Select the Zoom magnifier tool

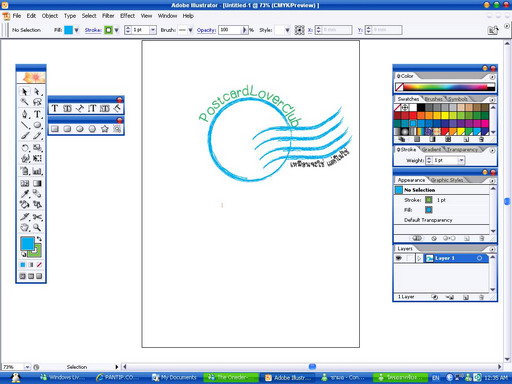coord(37,228)
